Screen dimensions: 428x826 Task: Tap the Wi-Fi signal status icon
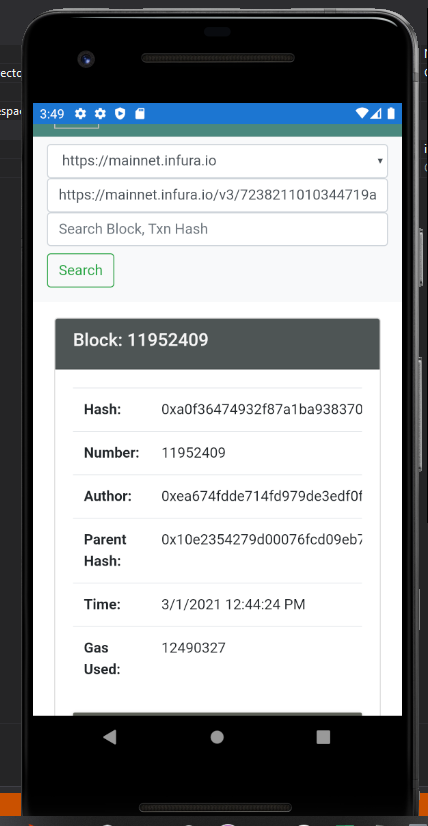(x=362, y=113)
